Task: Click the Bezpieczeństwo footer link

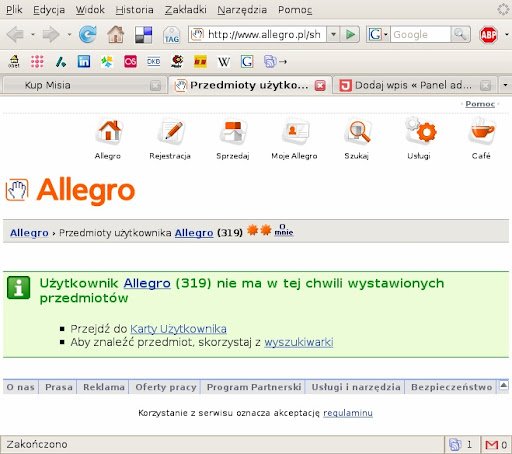Action: [451, 387]
